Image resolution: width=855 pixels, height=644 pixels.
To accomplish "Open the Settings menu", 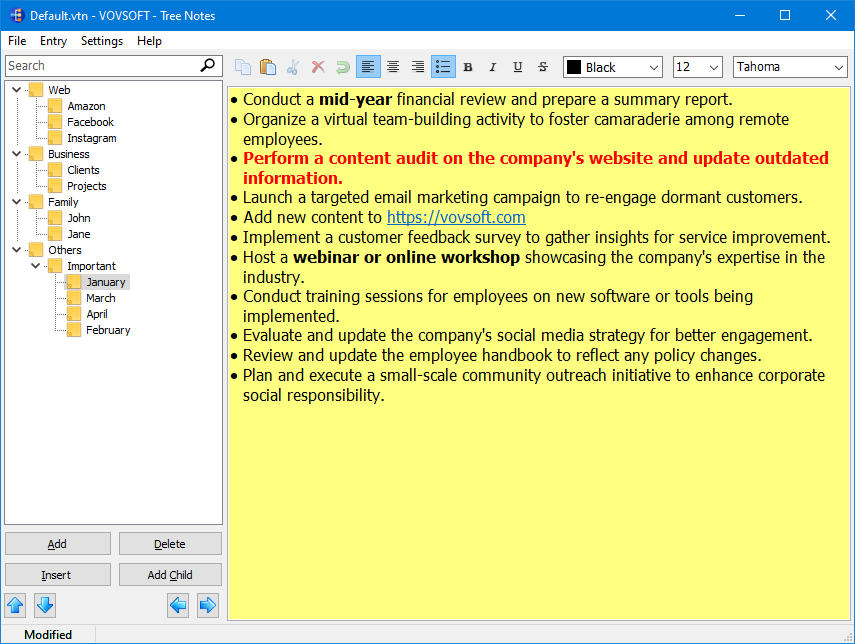I will pos(102,41).
